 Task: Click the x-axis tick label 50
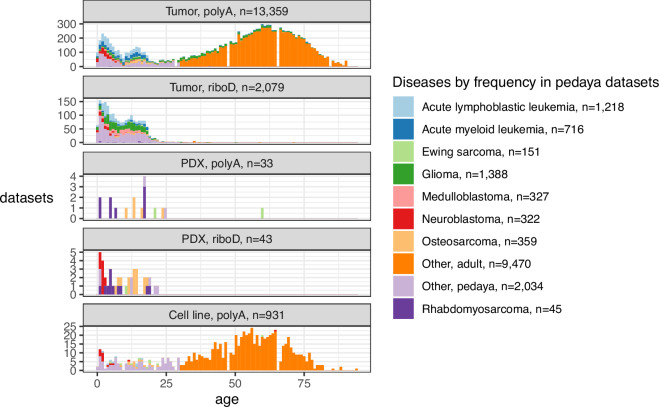point(235,383)
